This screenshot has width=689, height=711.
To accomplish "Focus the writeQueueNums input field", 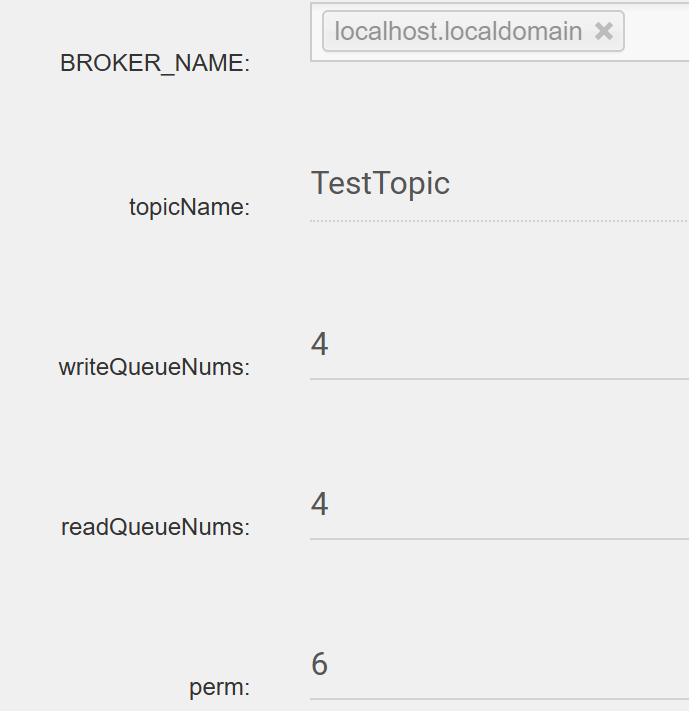I will point(500,345).
